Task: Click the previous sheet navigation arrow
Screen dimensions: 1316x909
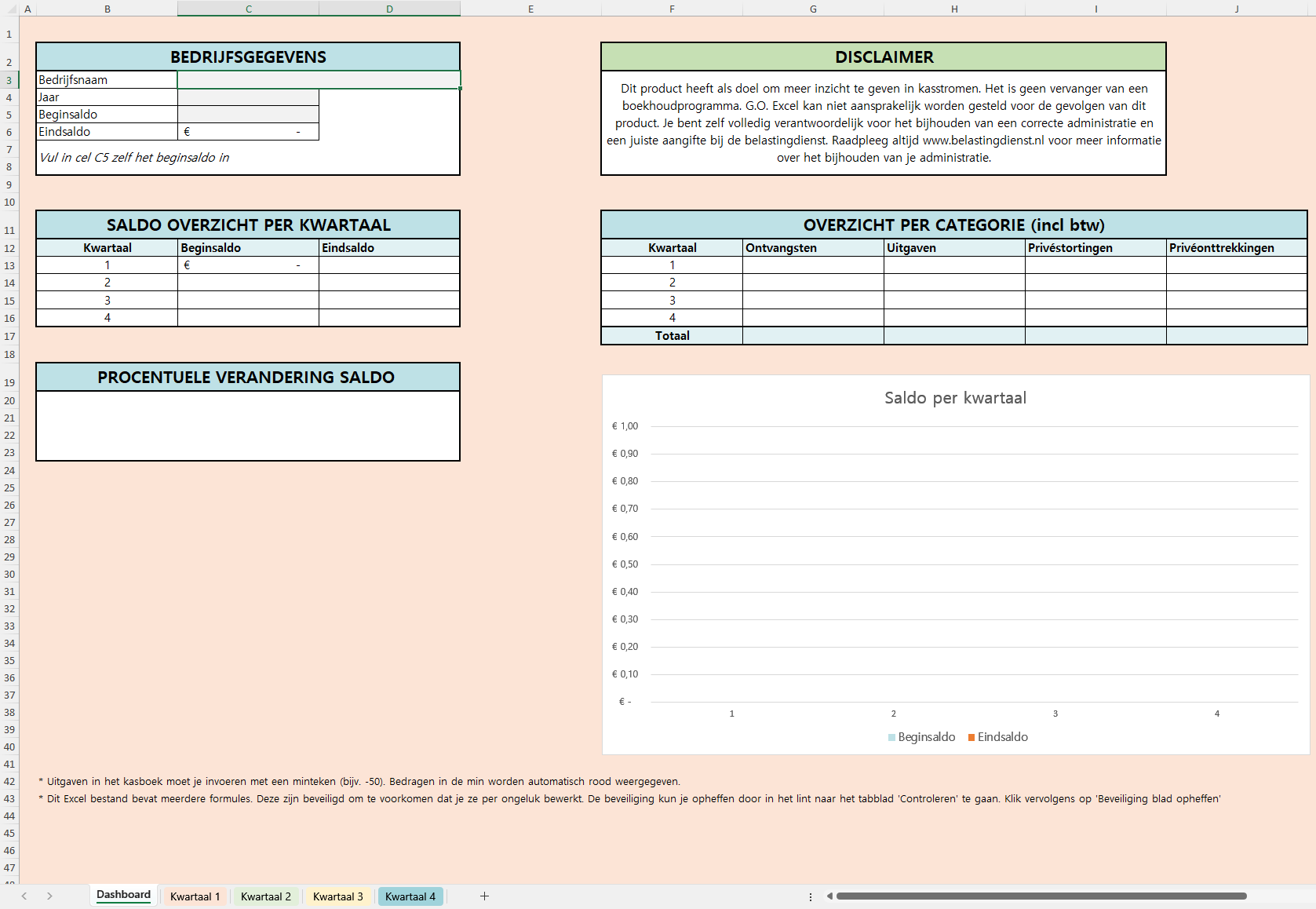Action: (24, 896)
